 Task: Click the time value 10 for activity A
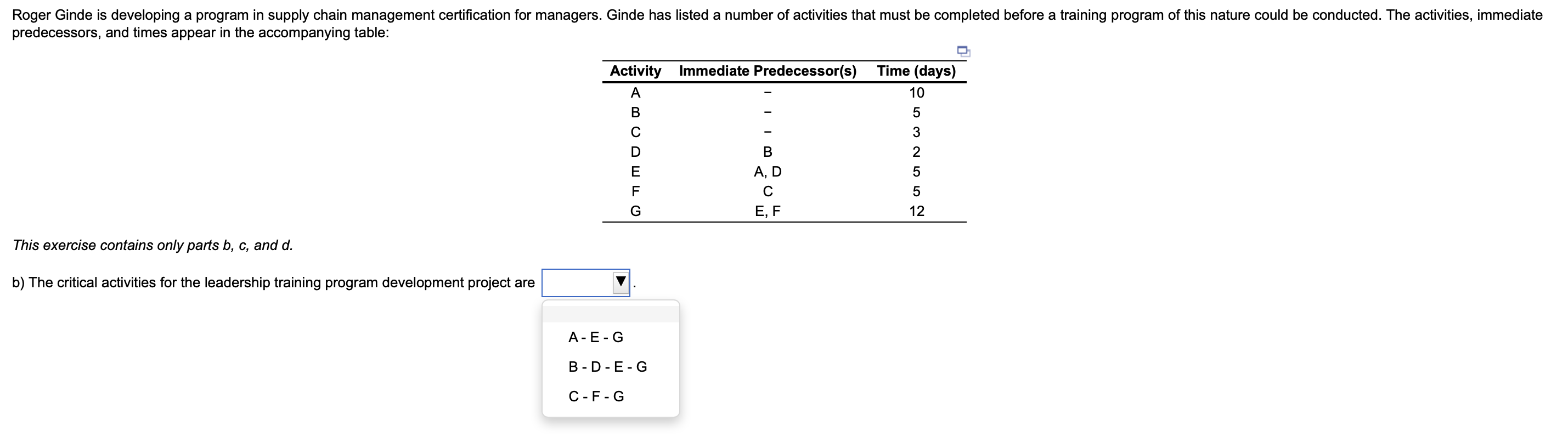[x=916, y=93]
